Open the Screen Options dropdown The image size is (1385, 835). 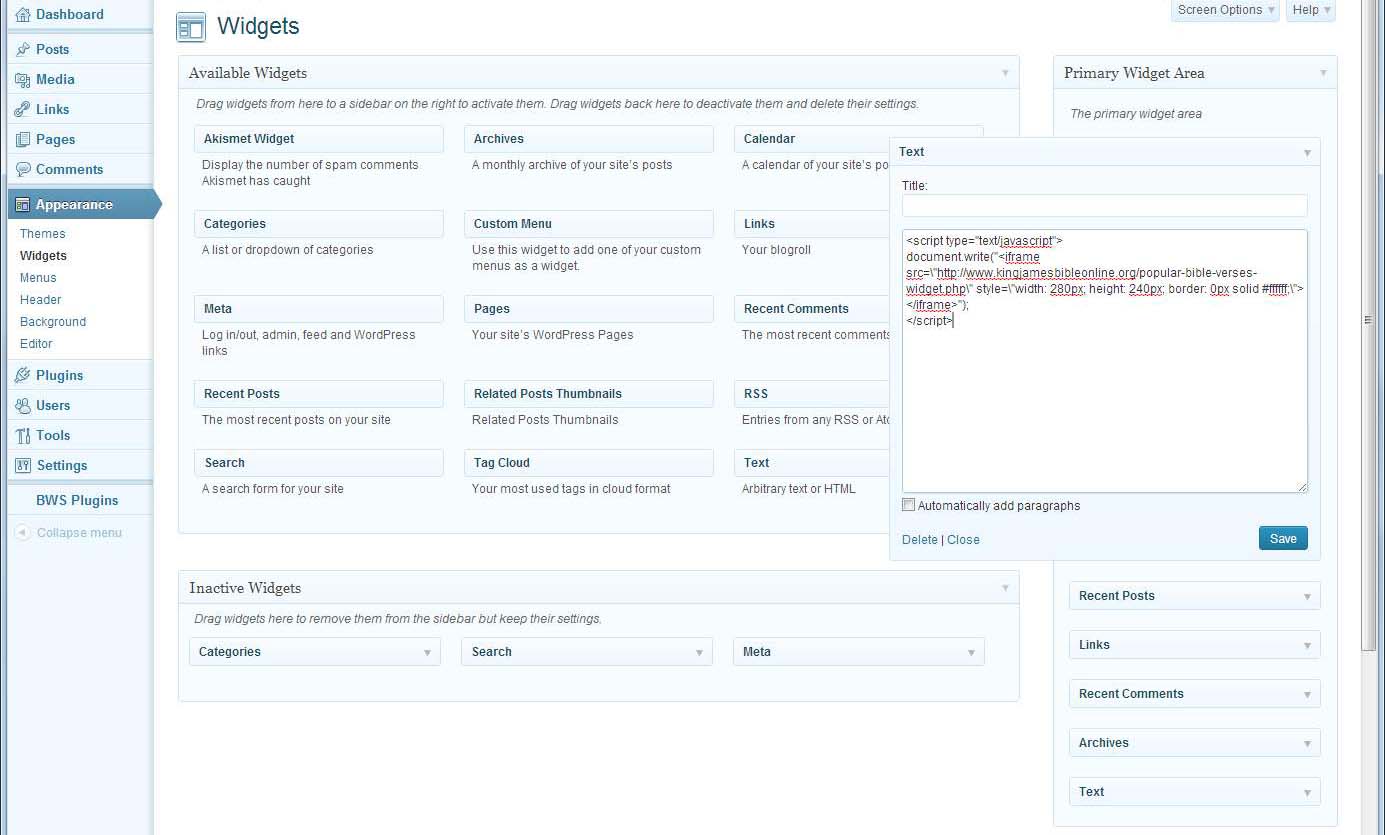(x=1226, y=10)
